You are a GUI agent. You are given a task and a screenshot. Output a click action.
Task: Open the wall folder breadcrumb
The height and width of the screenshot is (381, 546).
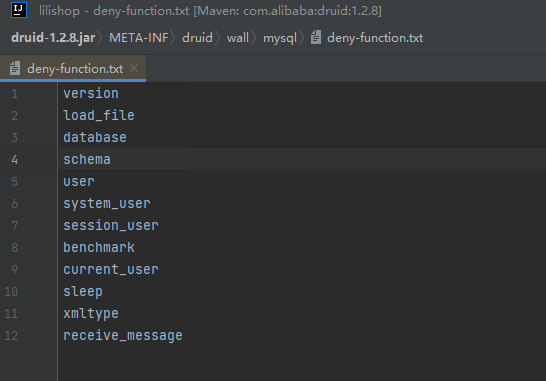click(x=238, y=38)
